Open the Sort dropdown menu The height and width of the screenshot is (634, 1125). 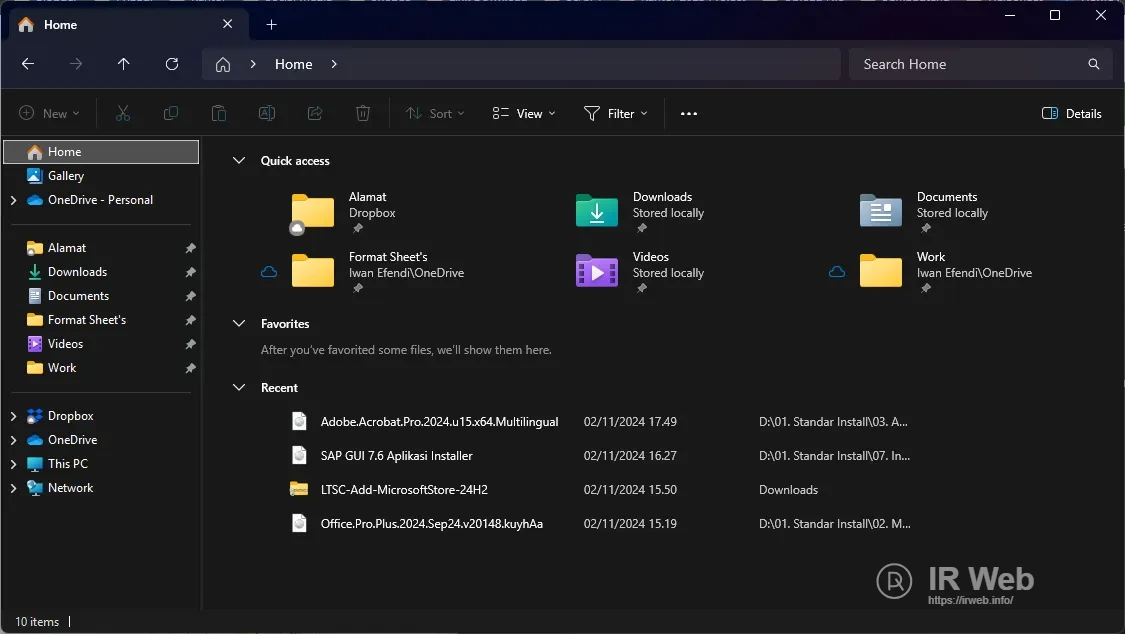(435, 113)
